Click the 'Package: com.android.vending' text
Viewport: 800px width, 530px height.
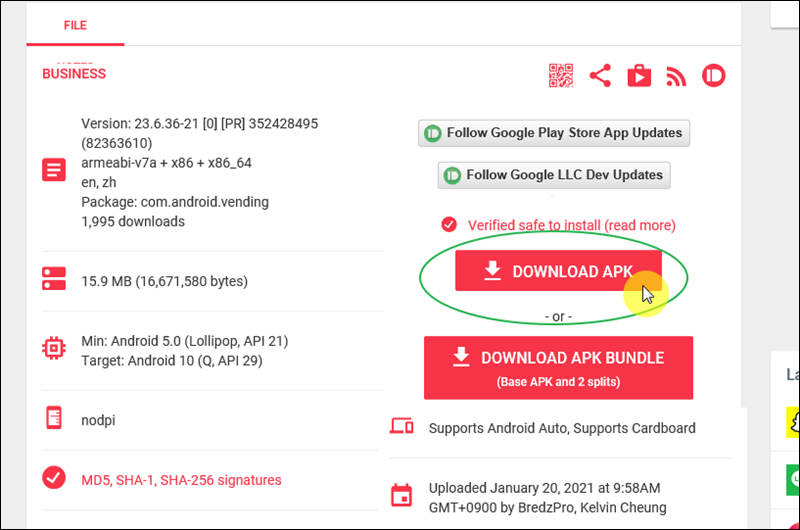point(175,202)
